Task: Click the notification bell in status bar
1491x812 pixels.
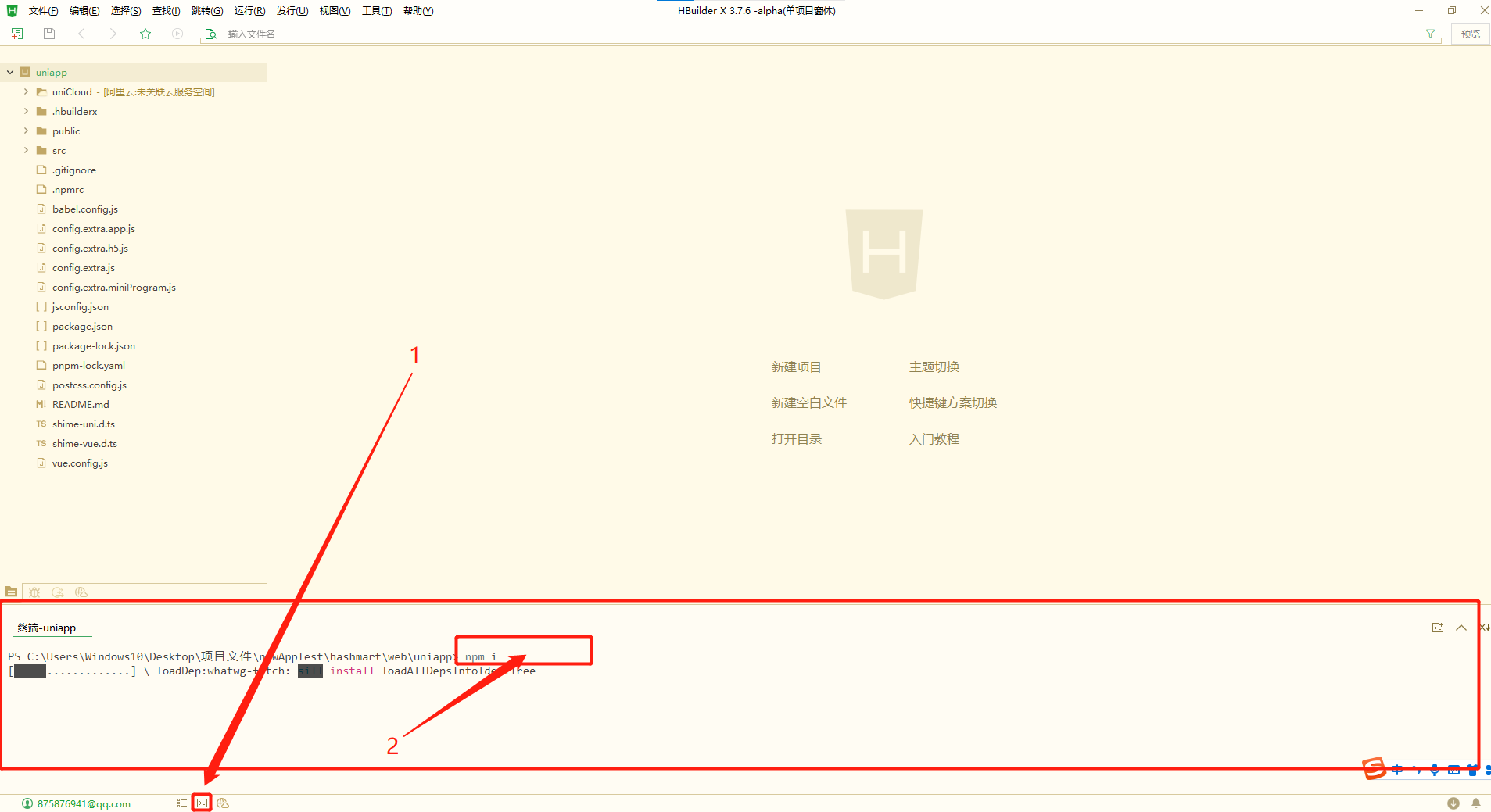Action: [x=1476, y=803]
